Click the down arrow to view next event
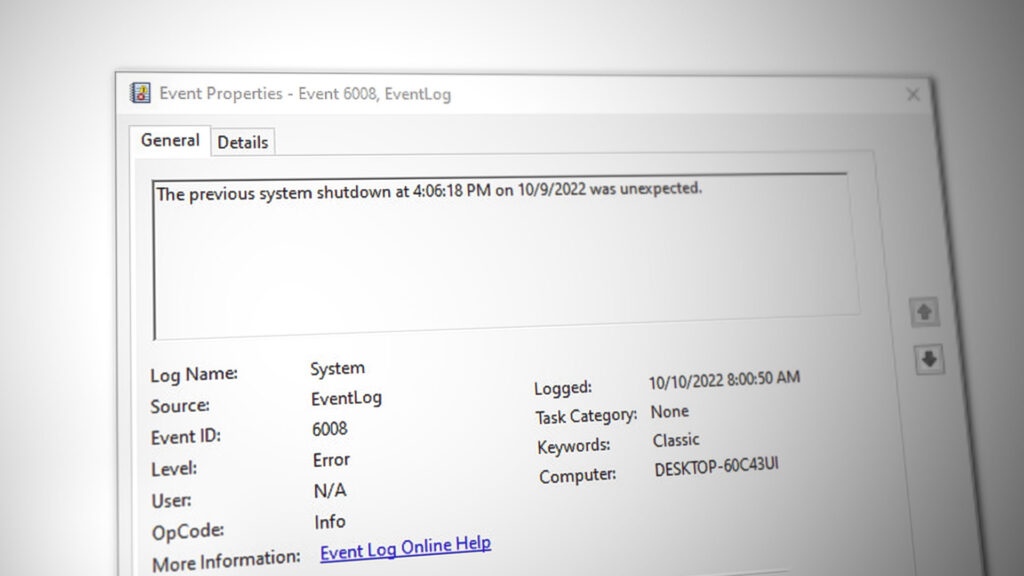 tap(928, 360)
